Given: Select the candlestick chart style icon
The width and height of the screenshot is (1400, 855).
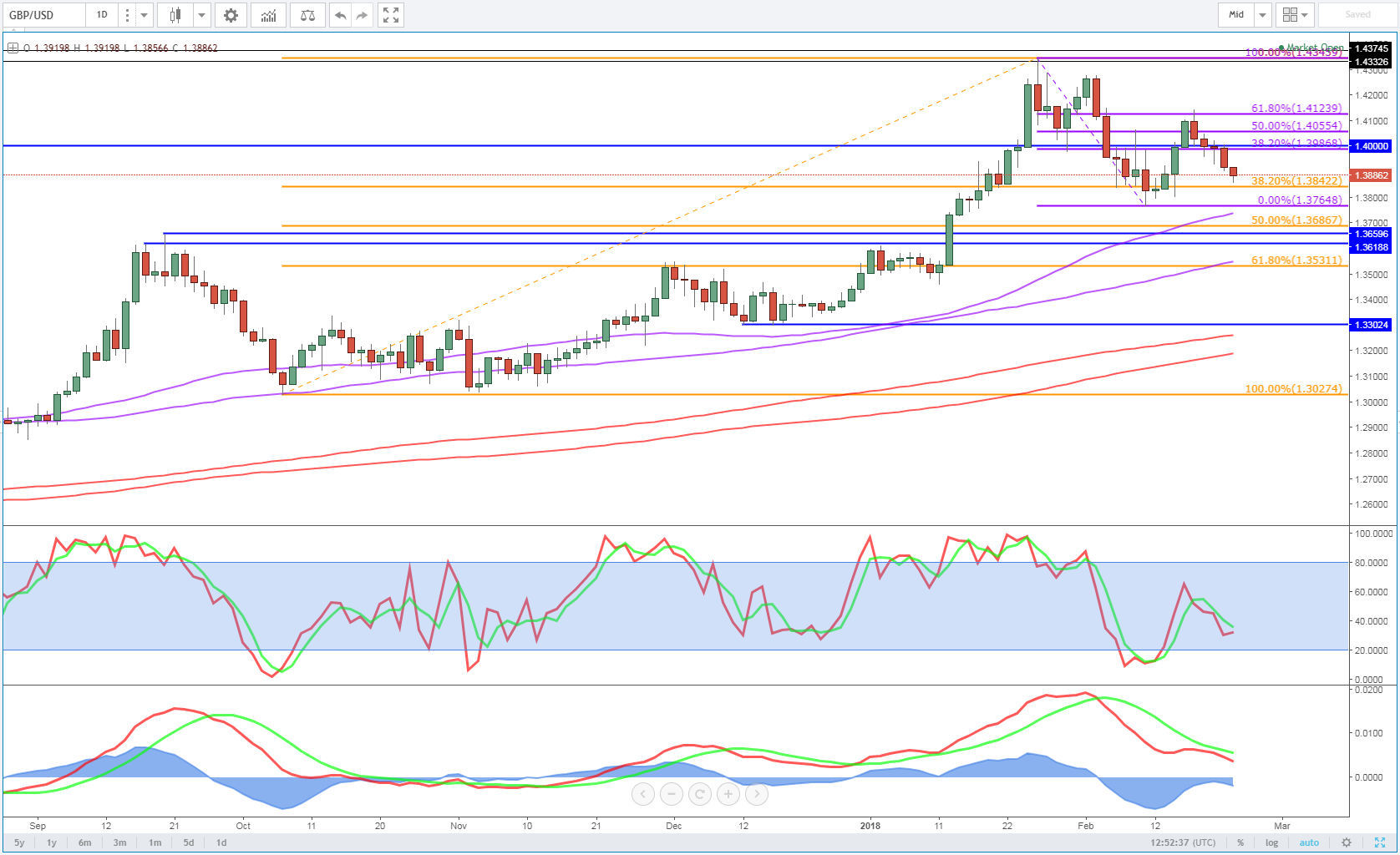Looking at the screenshot, I should tap(175, 15).
